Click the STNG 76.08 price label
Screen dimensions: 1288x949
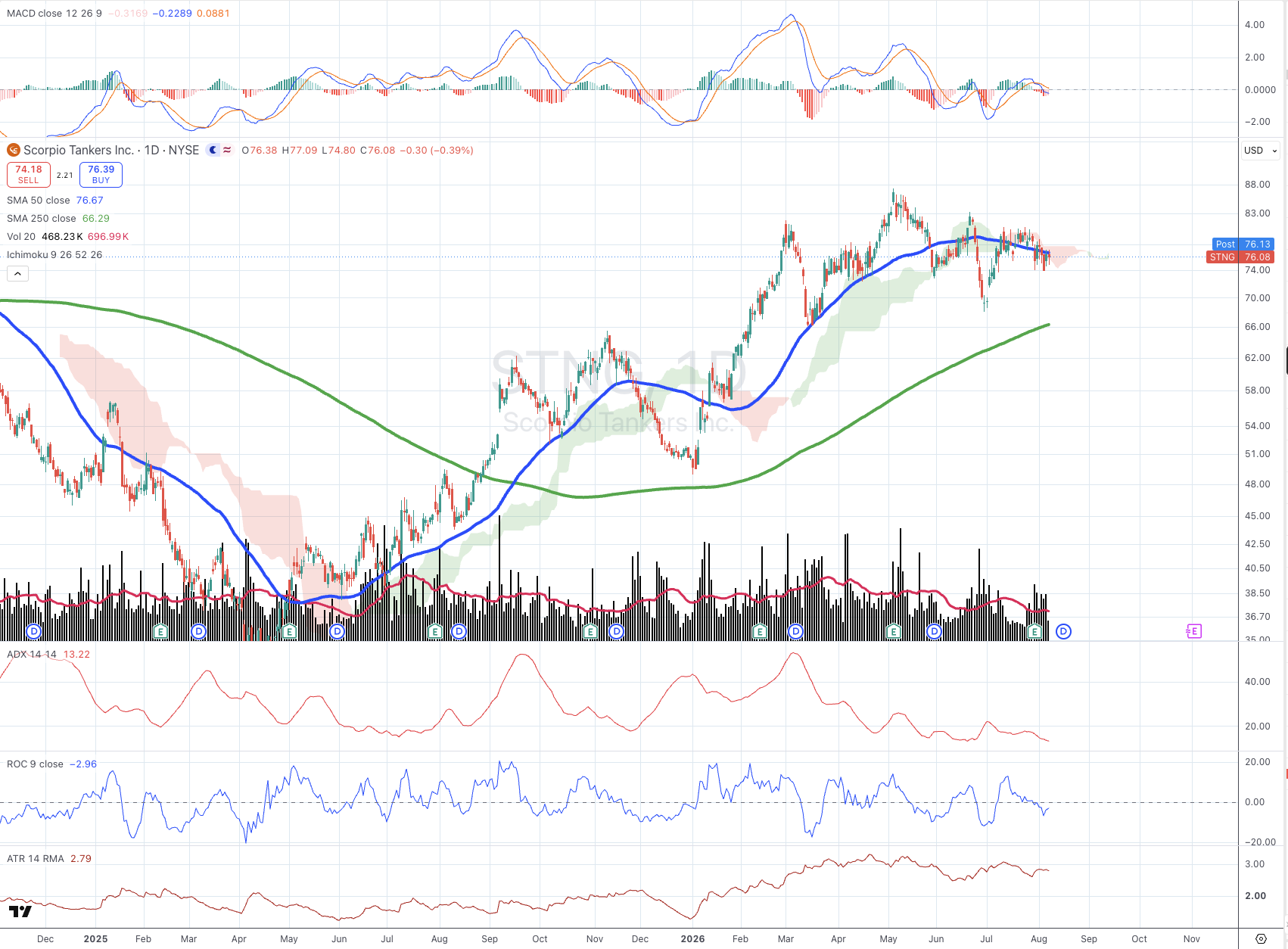pyautogui.click(x=1240, y=257)
